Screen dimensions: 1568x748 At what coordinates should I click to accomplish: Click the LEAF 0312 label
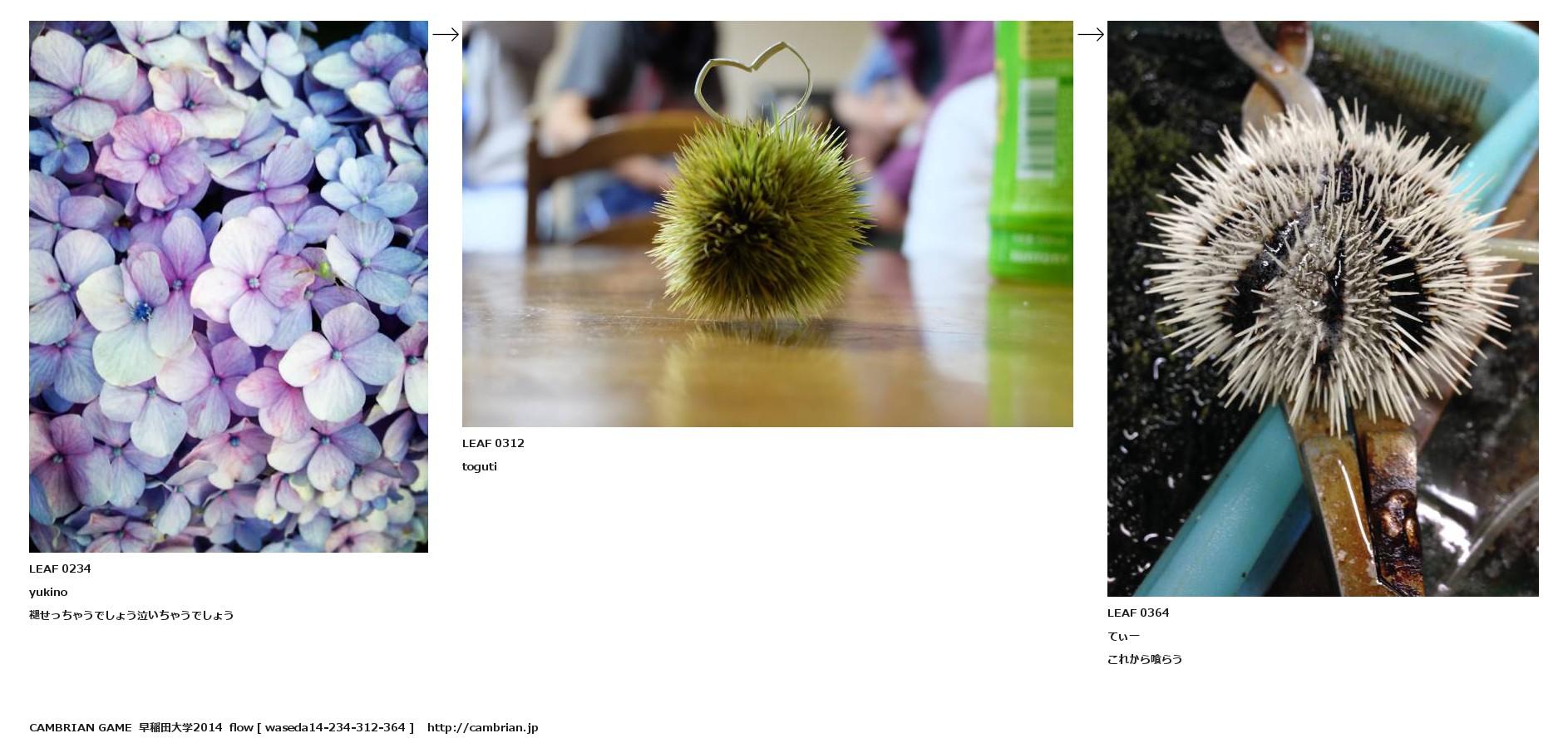(493, 443)
